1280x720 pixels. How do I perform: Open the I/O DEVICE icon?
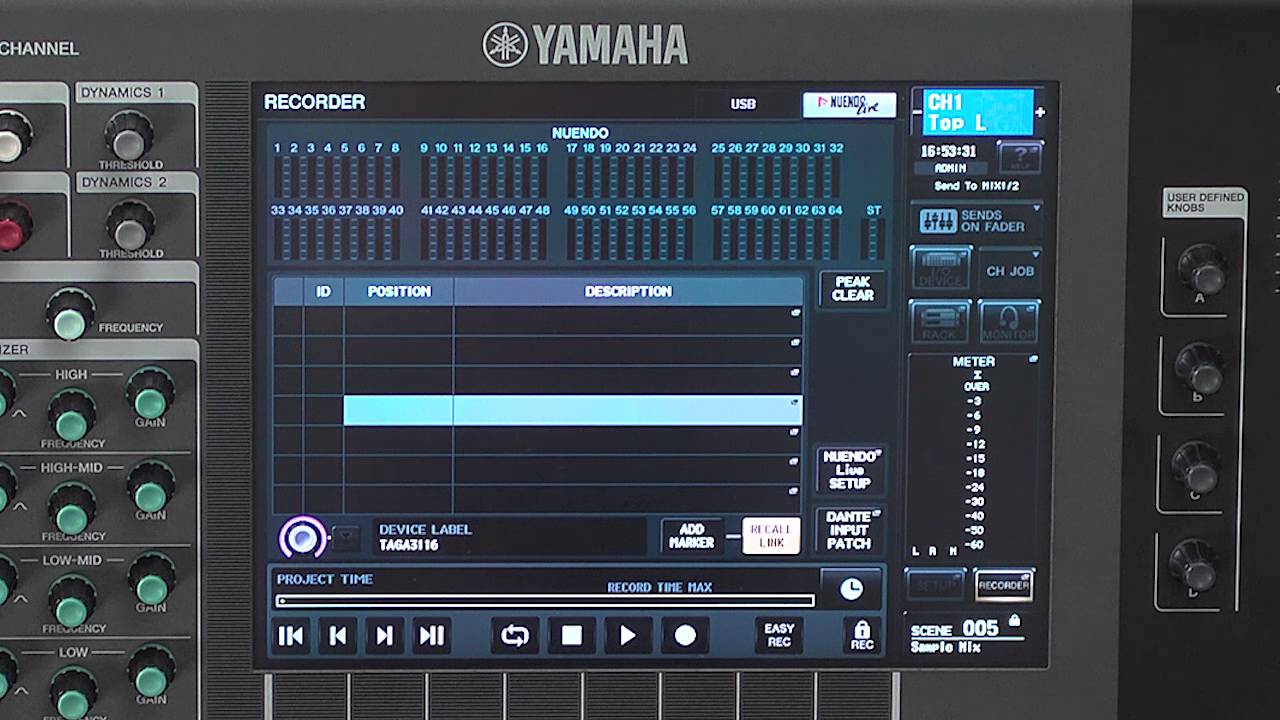click(x=940, y=270)
